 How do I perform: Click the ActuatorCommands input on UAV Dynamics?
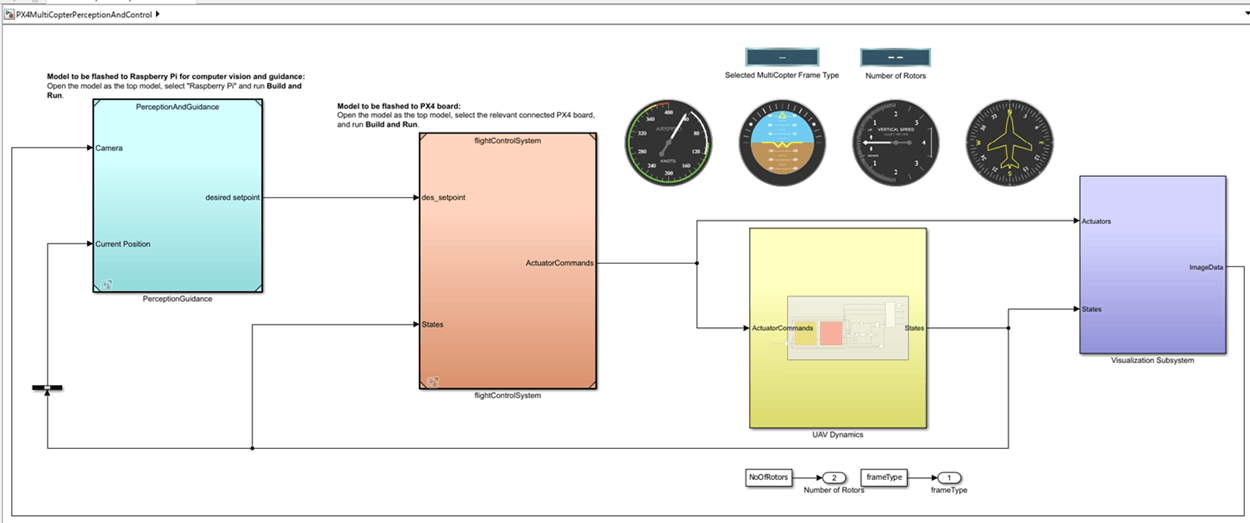(782, 328)
